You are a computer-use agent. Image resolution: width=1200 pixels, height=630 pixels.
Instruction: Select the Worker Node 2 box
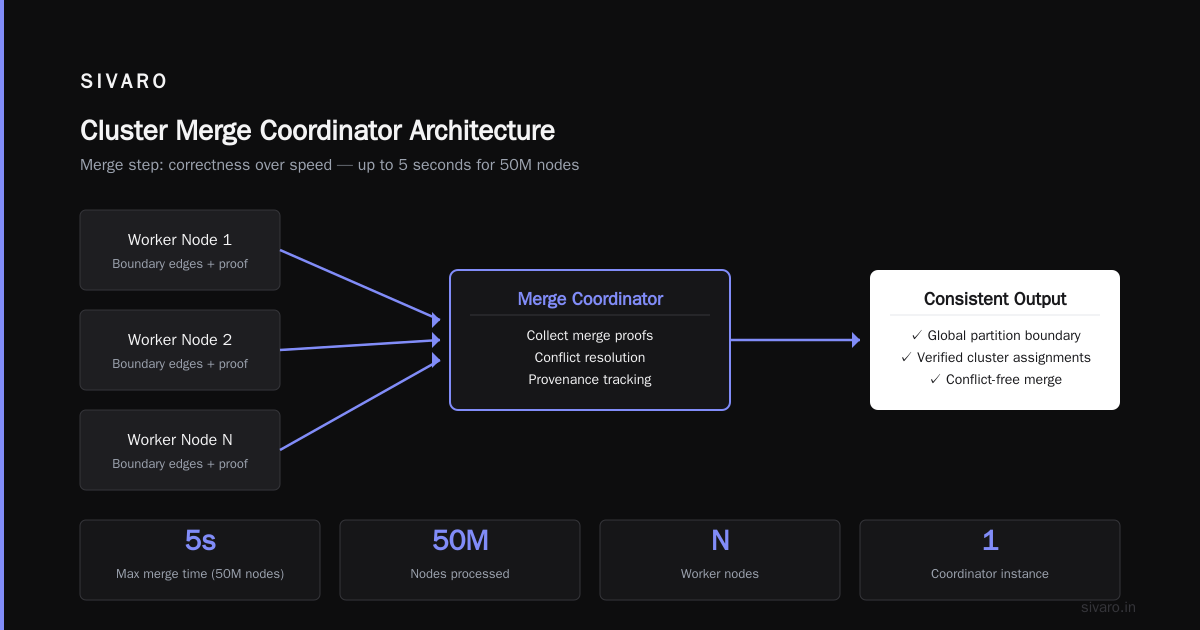[180, 350]
